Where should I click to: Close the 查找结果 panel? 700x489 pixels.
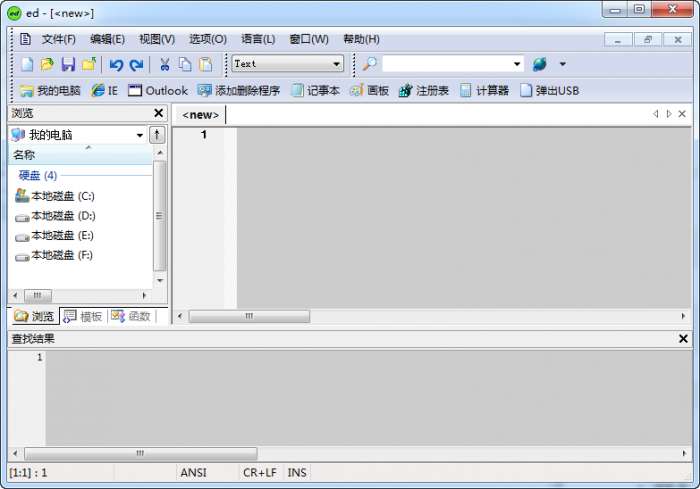(683, 339)
